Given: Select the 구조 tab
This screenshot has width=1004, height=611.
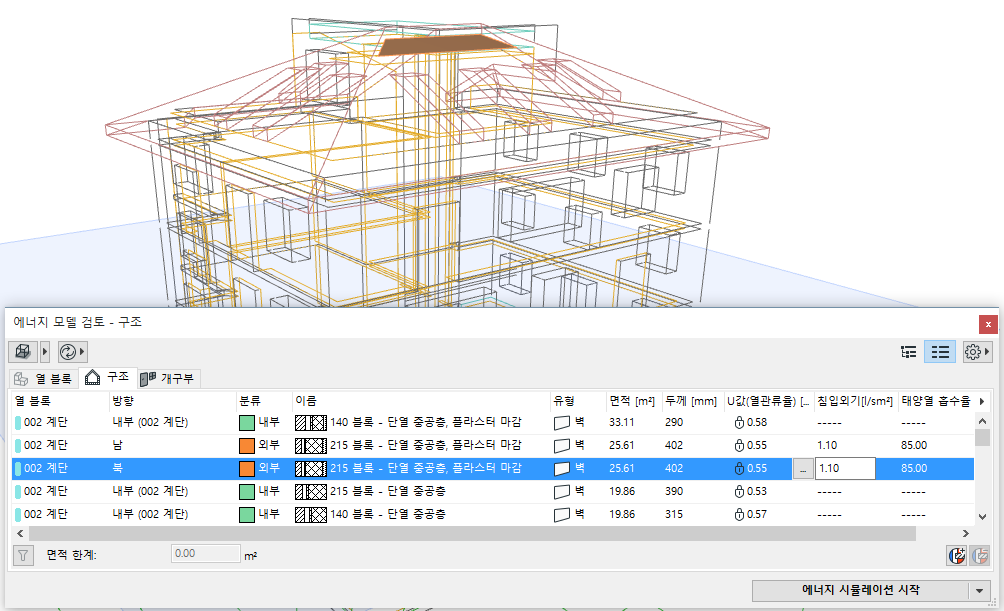Looking at the screenshot, I should 108,377.
